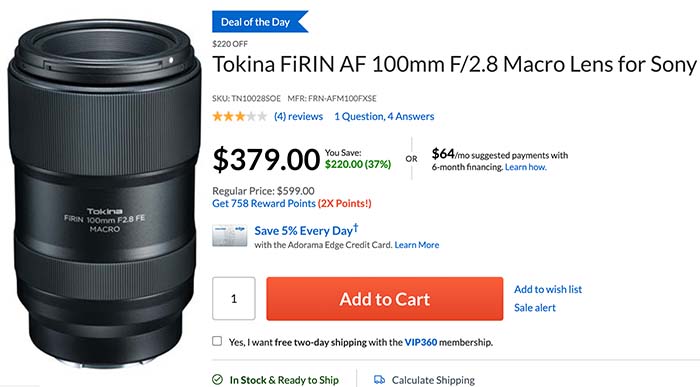Open the (4) reviews link
700x387 pixels.
tap(298, 117)
